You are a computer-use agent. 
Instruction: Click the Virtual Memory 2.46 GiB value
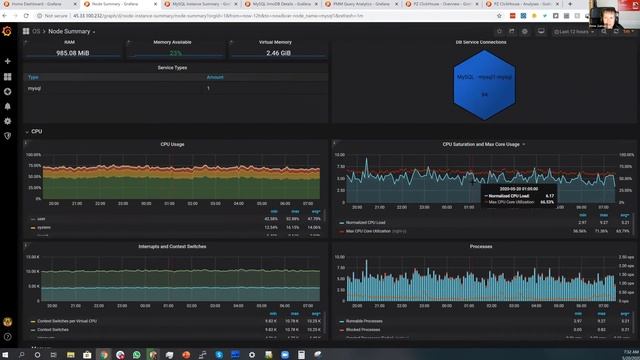pos(278,53)
